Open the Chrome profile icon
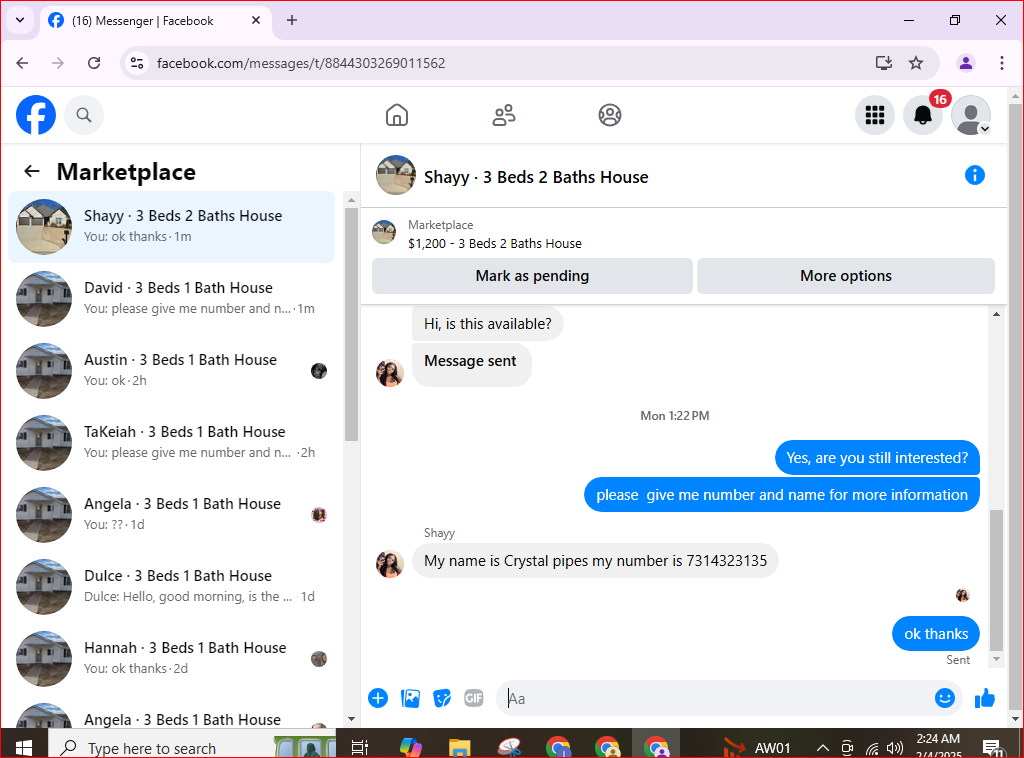This screenshot has width=1024, height=758. coord(965,63)
